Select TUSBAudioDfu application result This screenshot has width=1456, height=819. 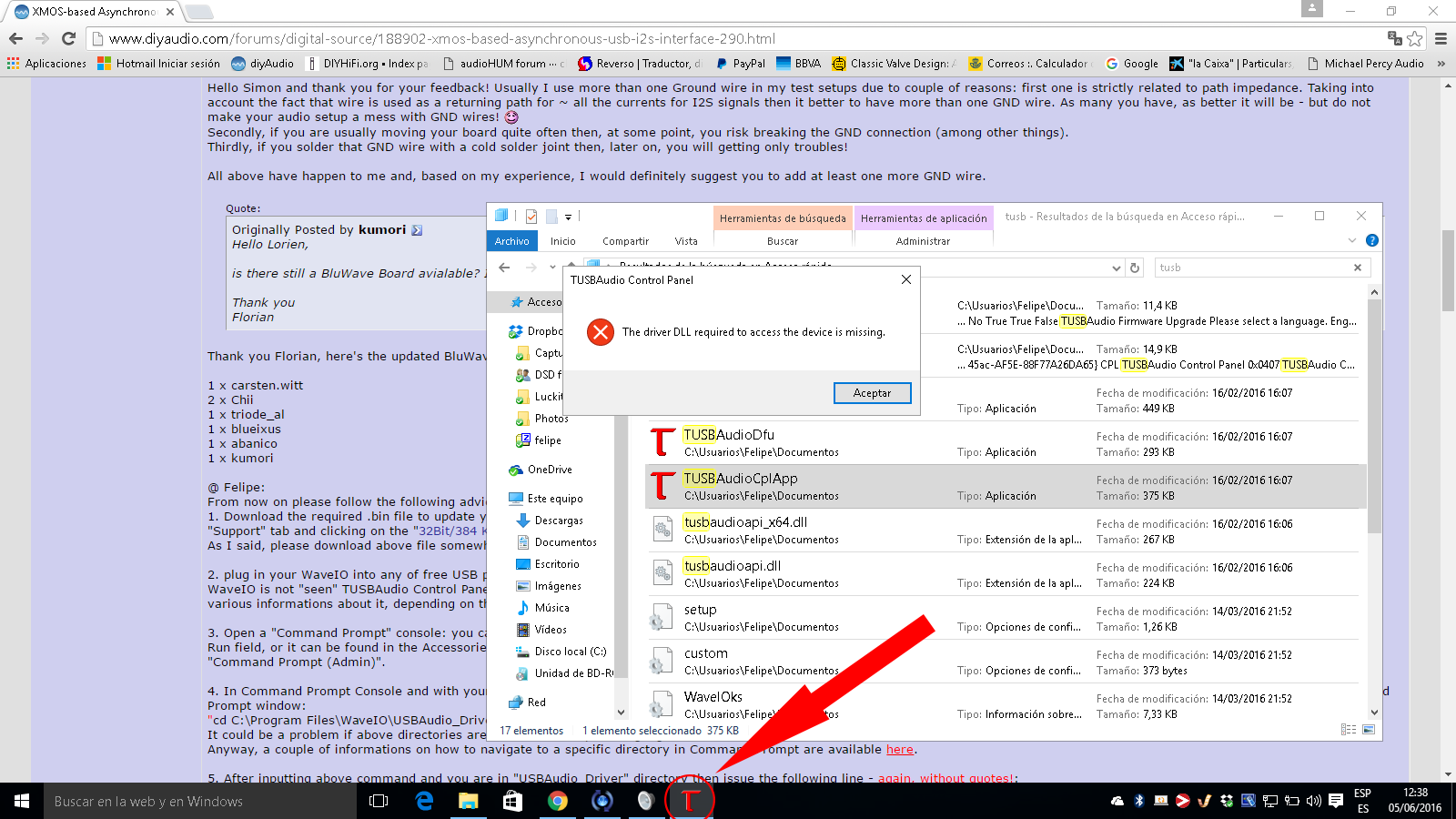click(x=1006, y=443)
